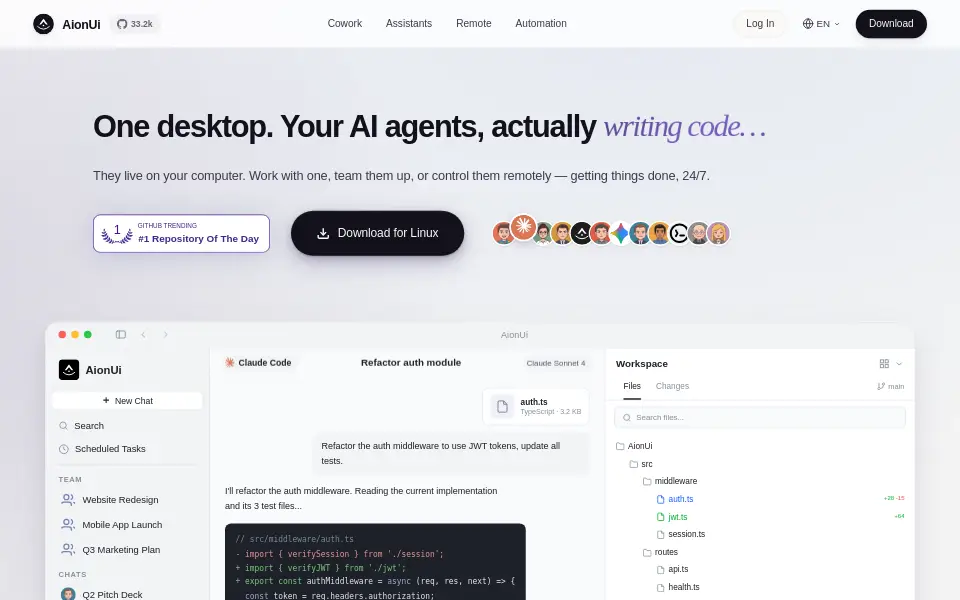Click Download for Linux

[377, 233]
